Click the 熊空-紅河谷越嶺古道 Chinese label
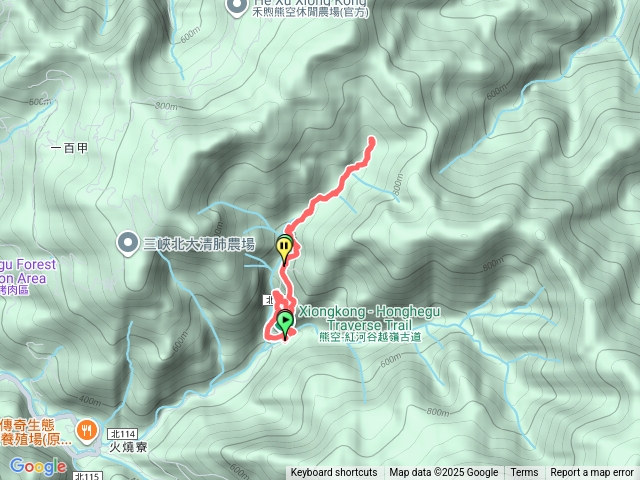The height and width of the screenshot is (480, 640). [371, 337]
